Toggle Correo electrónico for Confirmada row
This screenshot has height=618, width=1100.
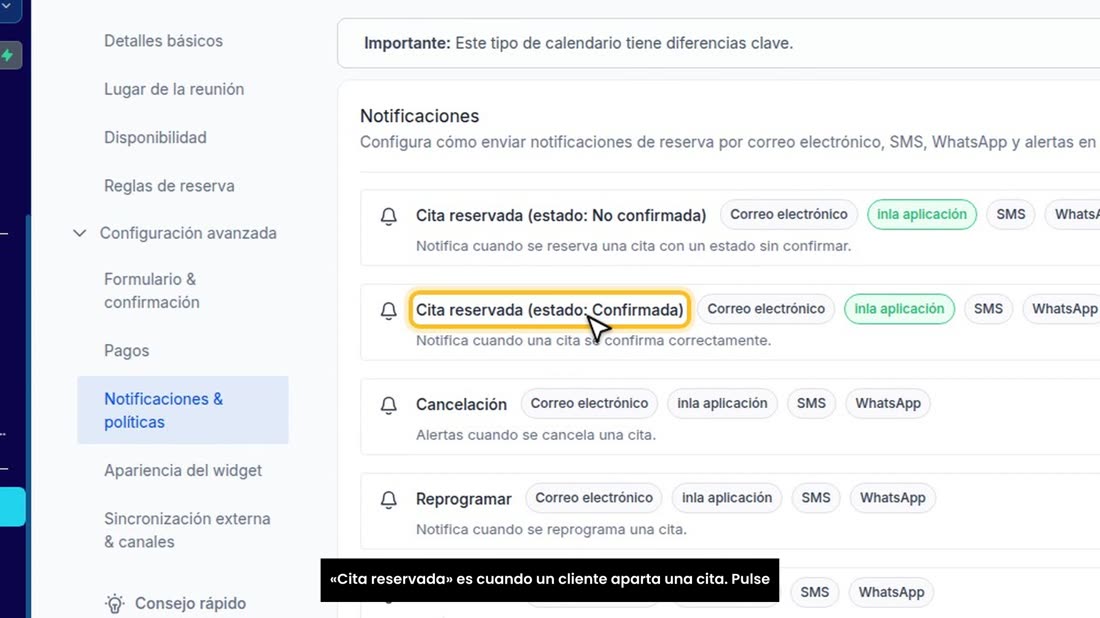(x=766, y=309)
